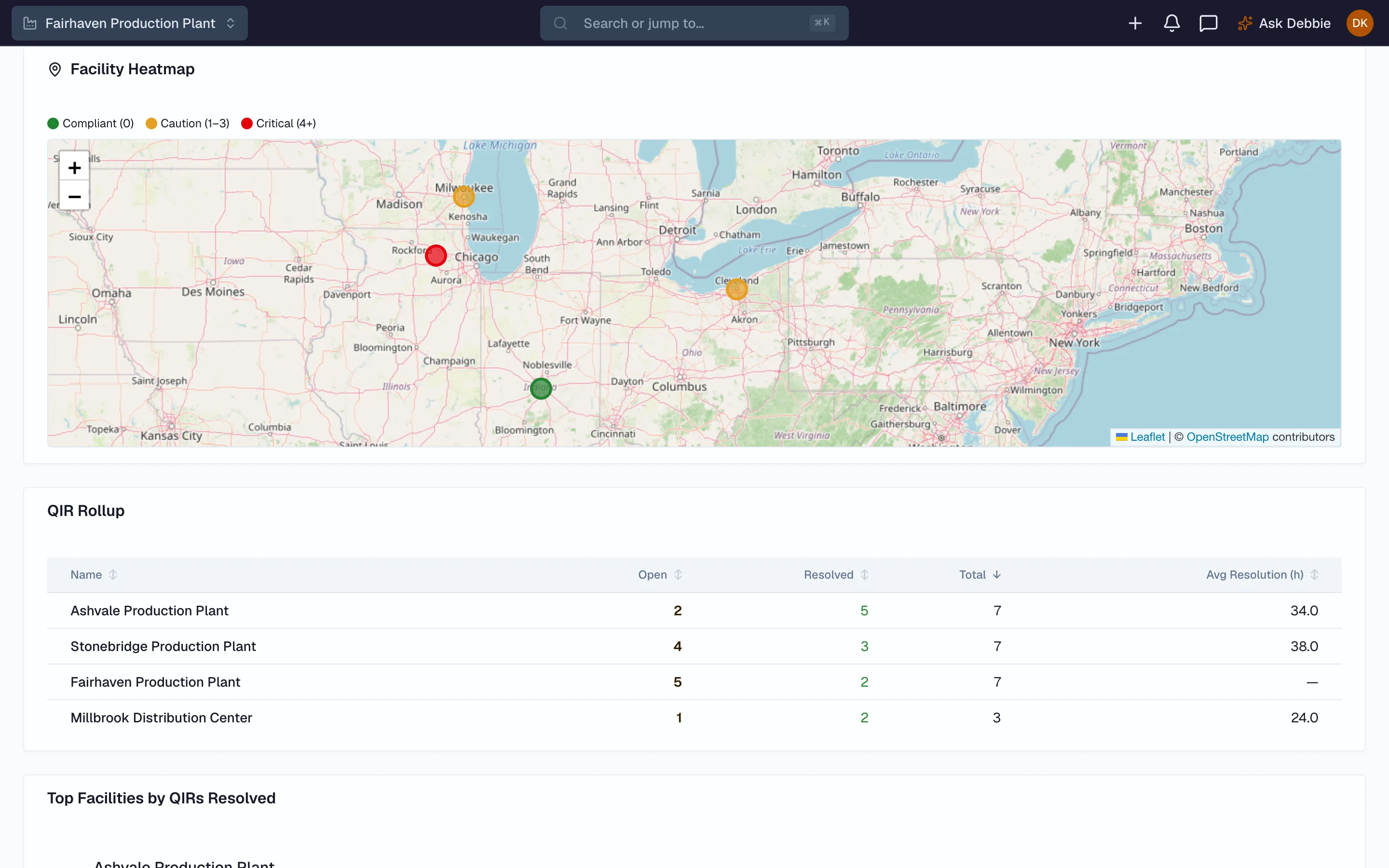Click the Compliant (0) legend item
1389x868 pixels.
click(91, 123)
